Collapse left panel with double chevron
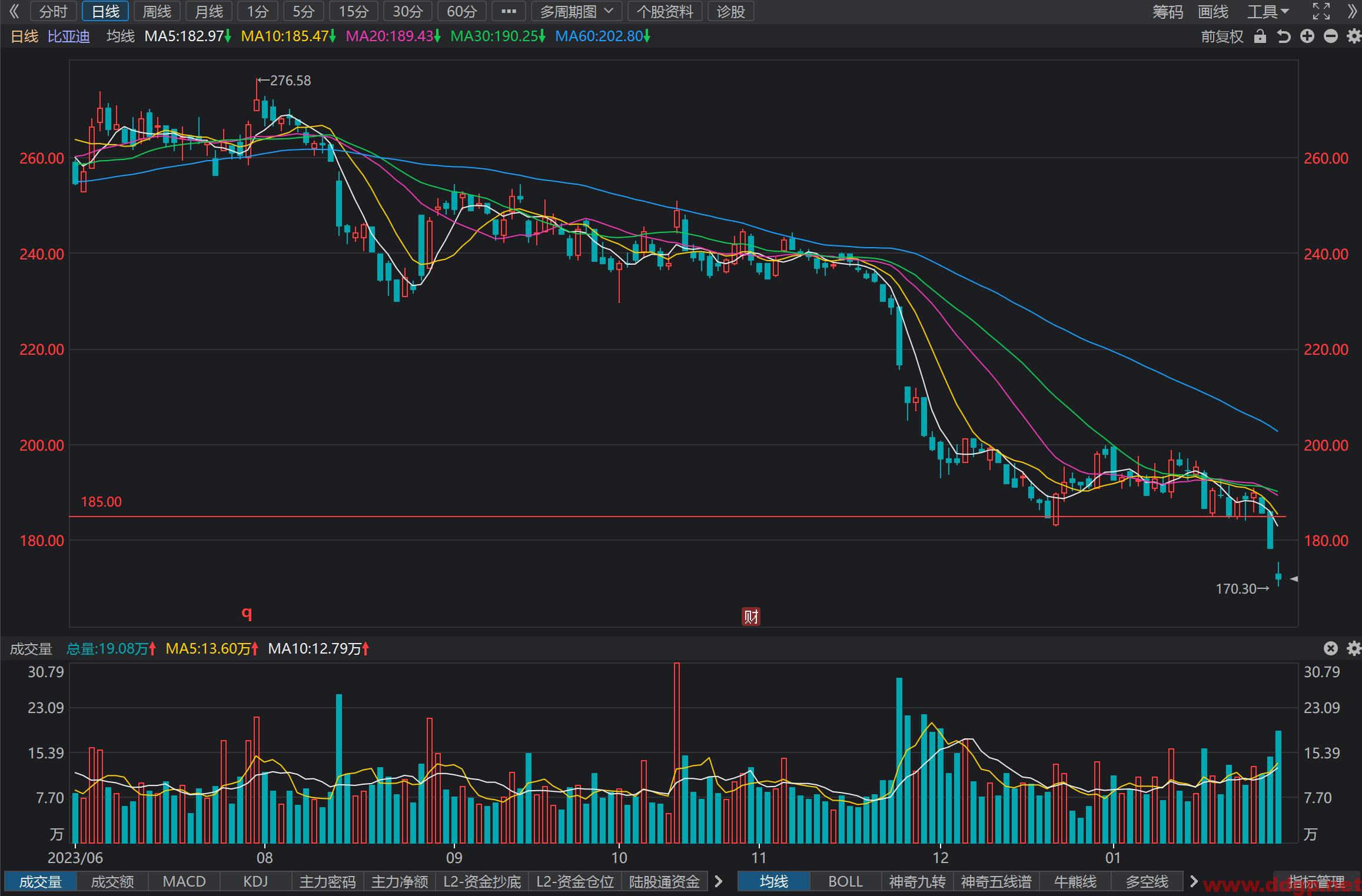The width and height of the screenshot is (1362, 896). (14, 11)
